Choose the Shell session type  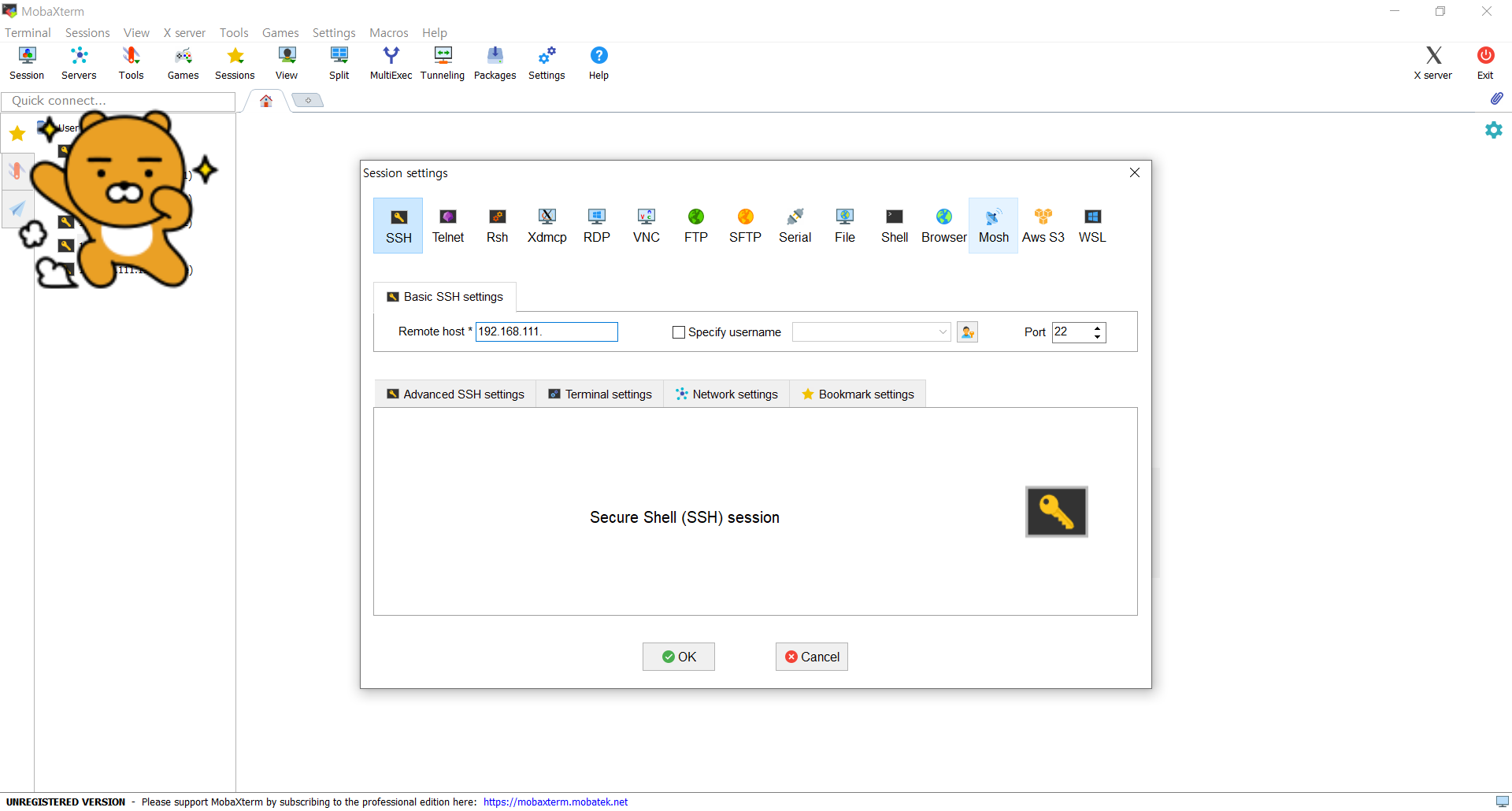click(x=895, y=225)
